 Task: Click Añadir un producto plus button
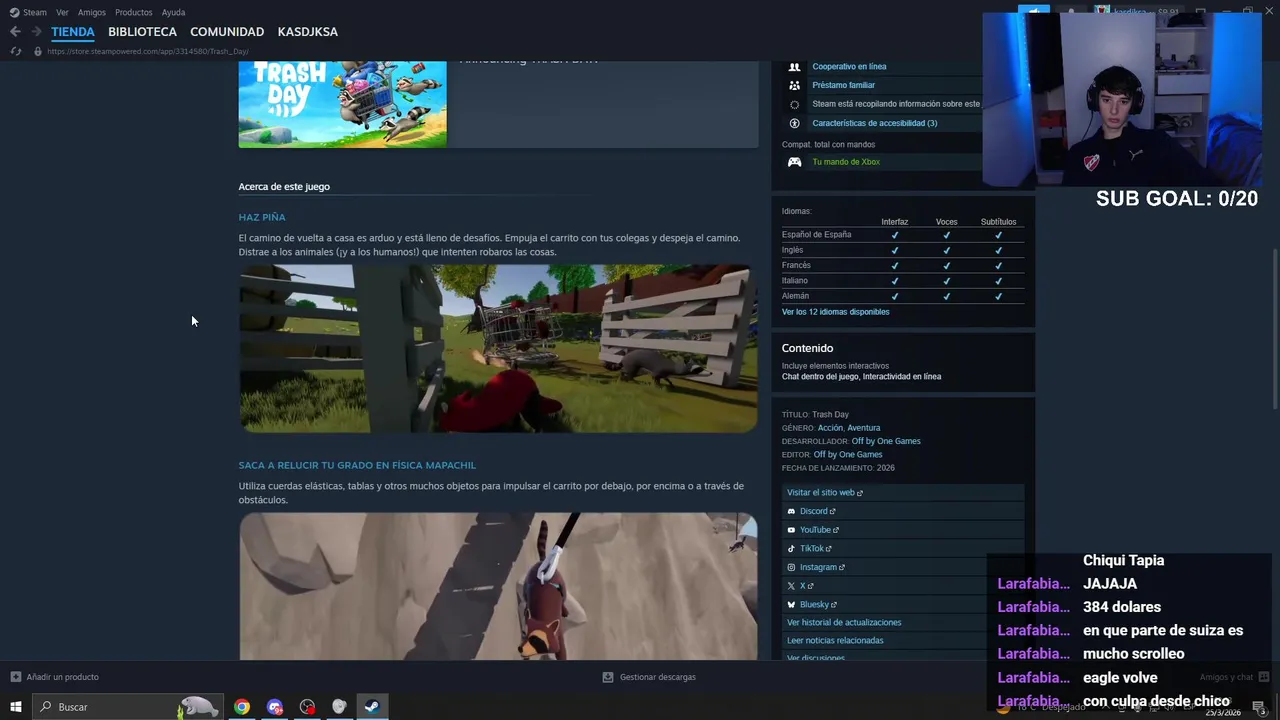[x=15, y=677]
